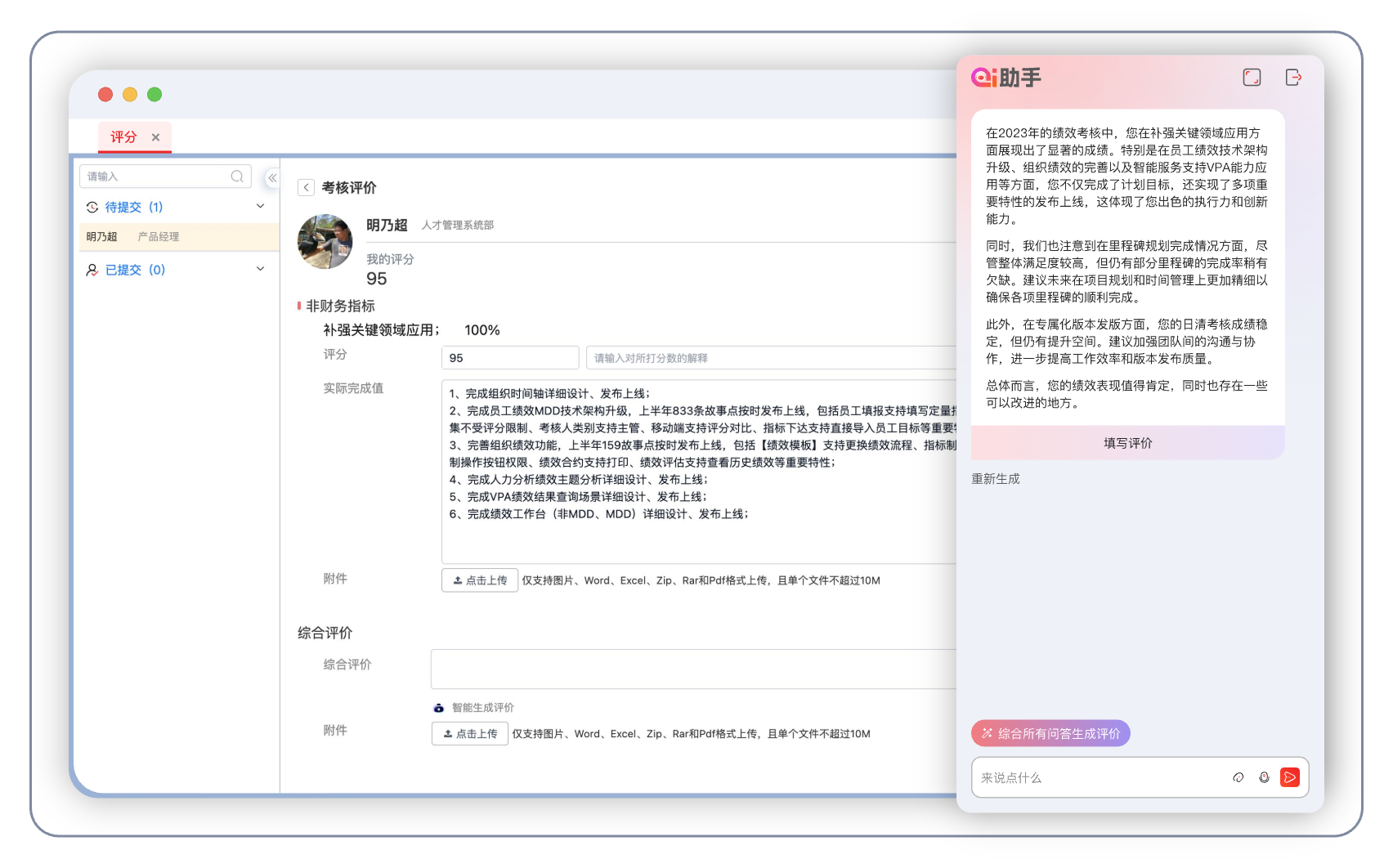The width and height of the screenshot is (1393, 868).
Task: Click the 来说点什么 chat input field
Action: point(1100,777)
